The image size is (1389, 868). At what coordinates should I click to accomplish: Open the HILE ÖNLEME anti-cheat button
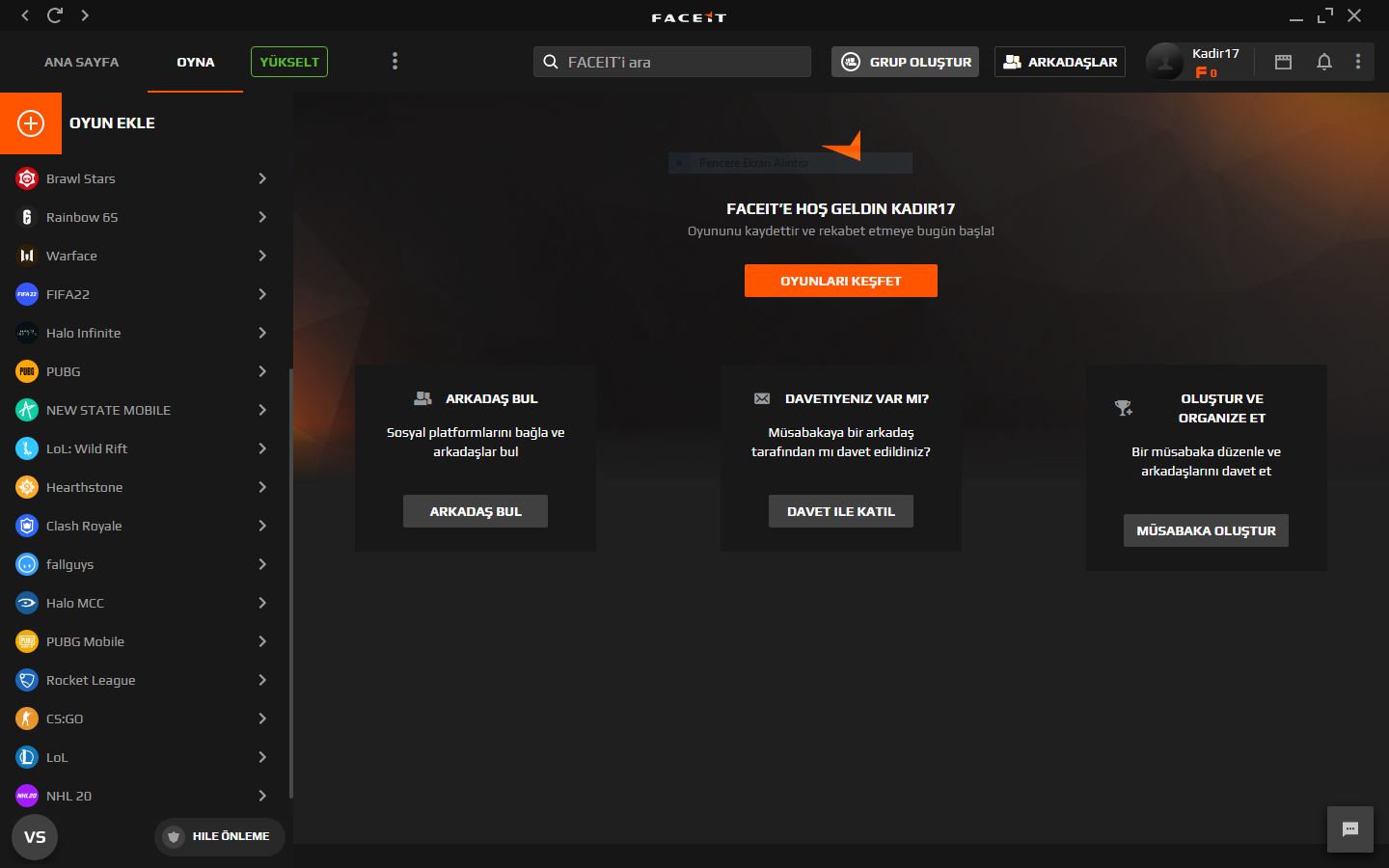[220, 836]
